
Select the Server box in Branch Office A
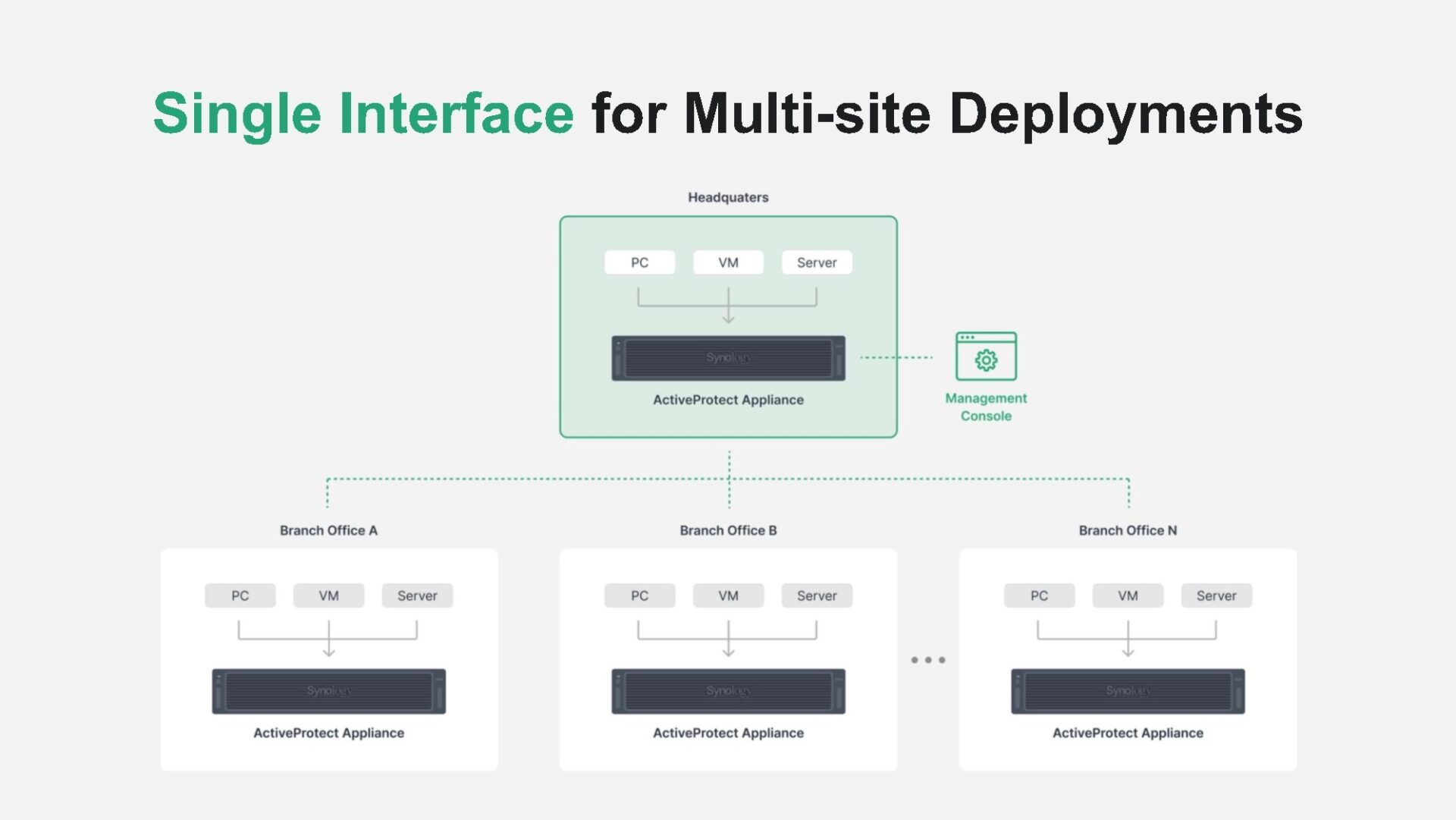(417, 595)
